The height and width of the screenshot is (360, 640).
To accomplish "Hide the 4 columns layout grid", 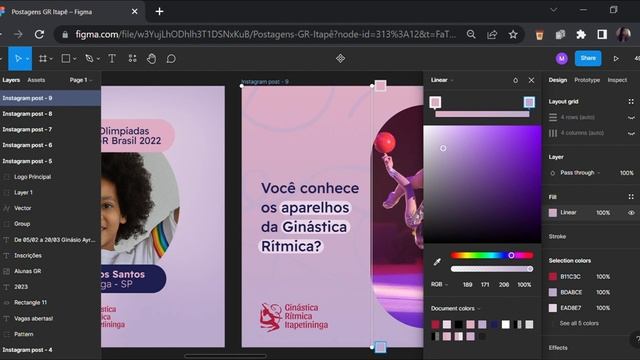I will (631, 133).
